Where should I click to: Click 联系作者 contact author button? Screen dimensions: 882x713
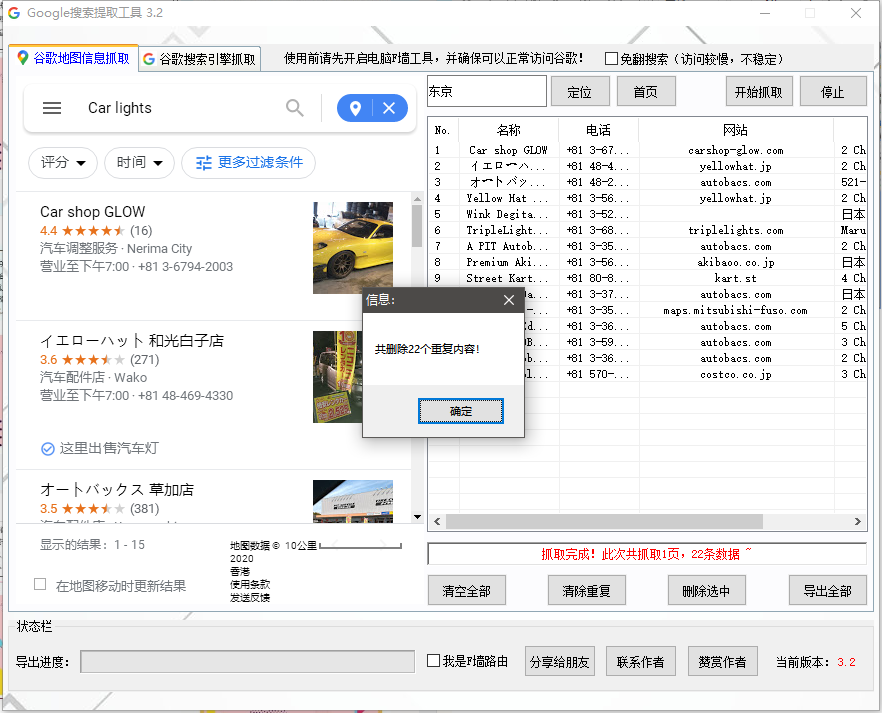pos(641,661)
